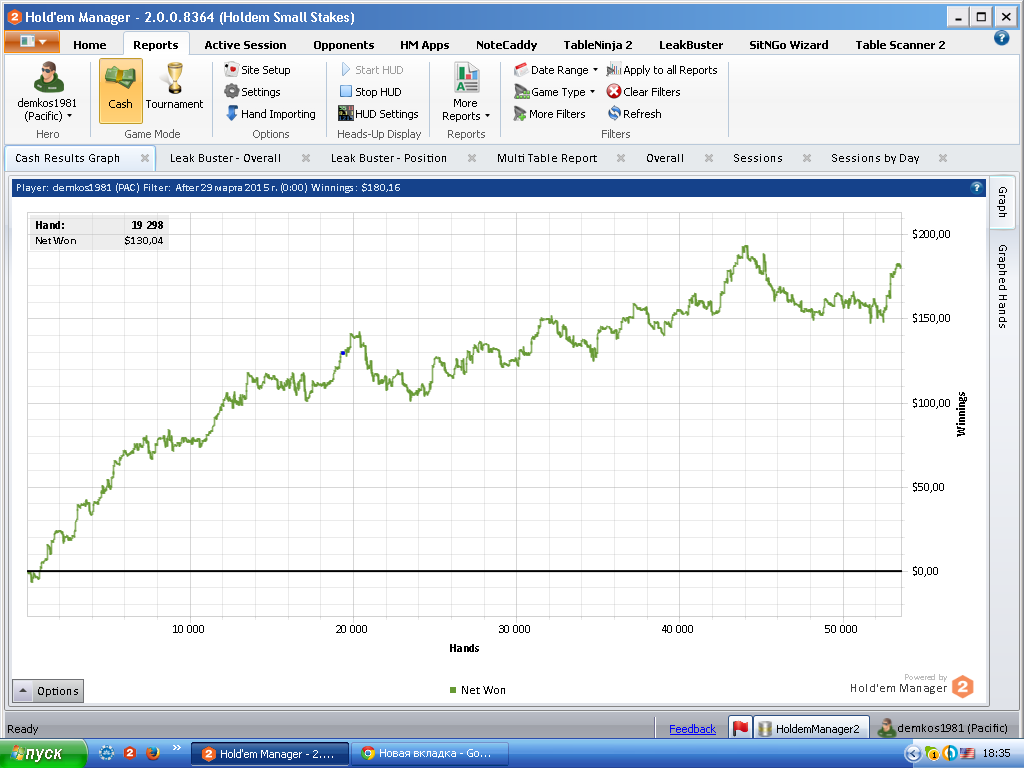Switch to Leak Buster - Overall report
This screenshot has height=768, width=1024.
pos(225,158)
